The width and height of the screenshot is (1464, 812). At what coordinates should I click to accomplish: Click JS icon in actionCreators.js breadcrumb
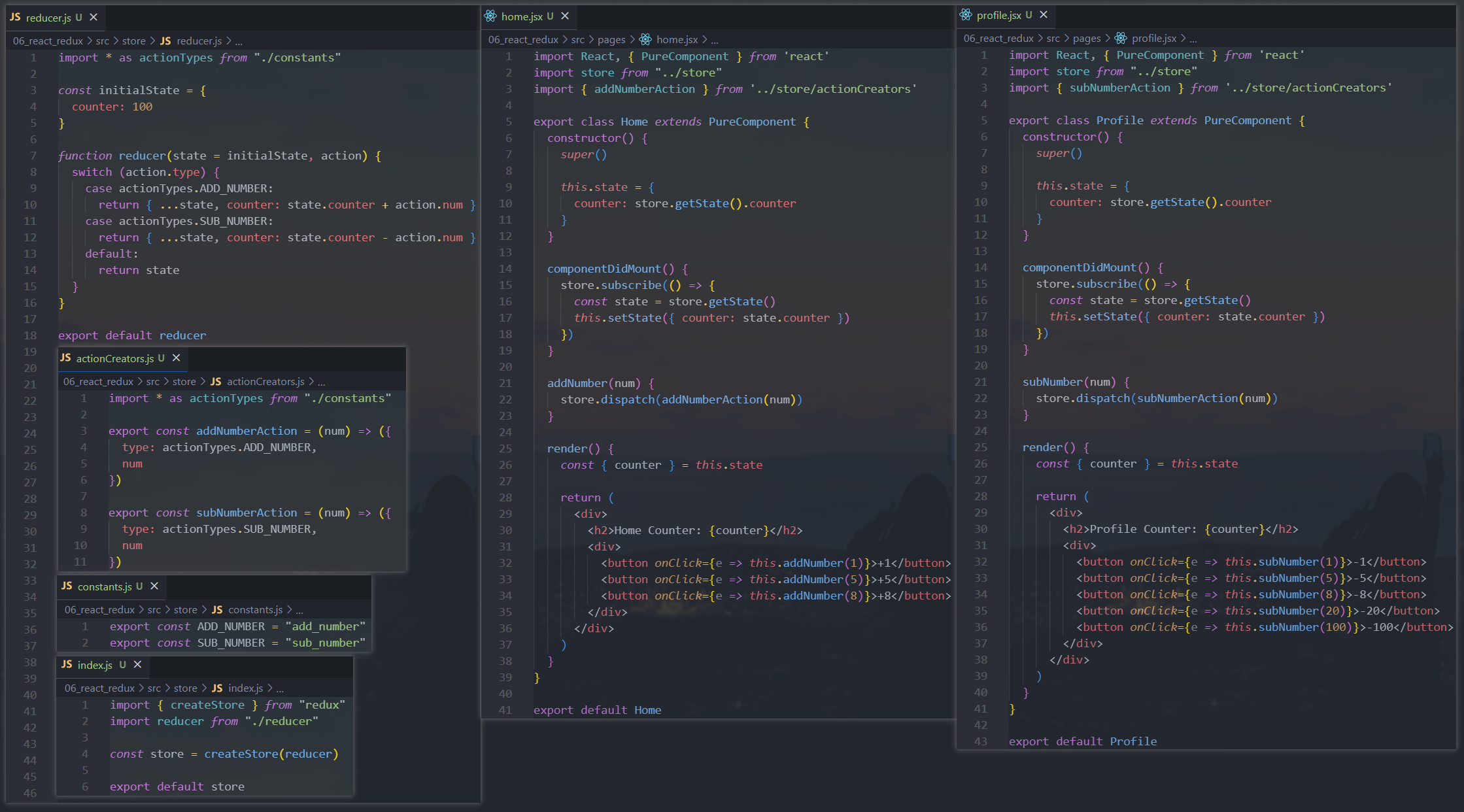tap(216, 381)
